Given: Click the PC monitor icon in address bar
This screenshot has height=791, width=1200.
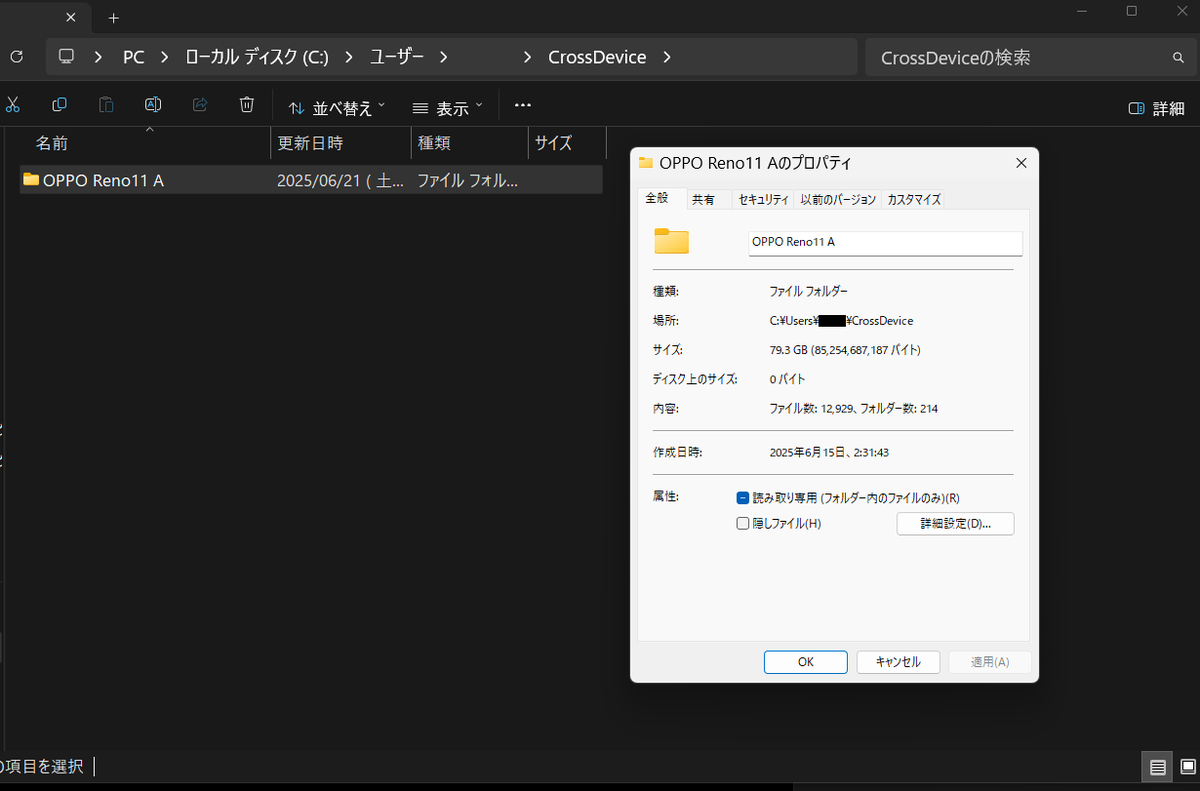Looking at the screenshot, I should point(67,57).
